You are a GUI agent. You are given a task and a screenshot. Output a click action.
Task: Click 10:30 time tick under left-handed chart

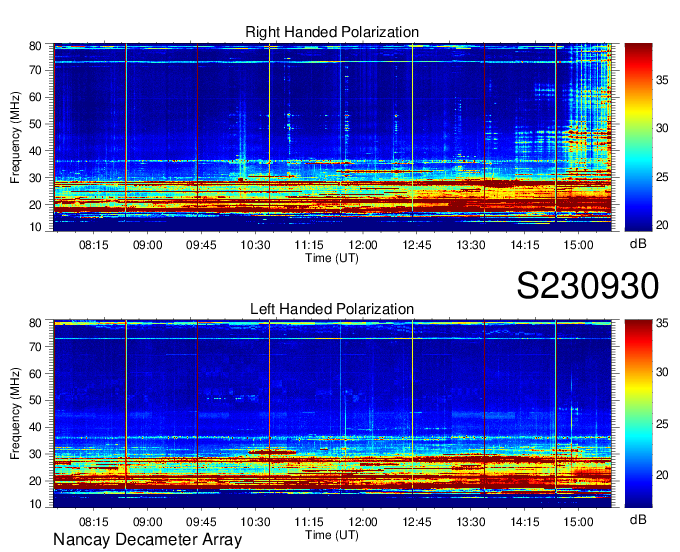[255, 522]
